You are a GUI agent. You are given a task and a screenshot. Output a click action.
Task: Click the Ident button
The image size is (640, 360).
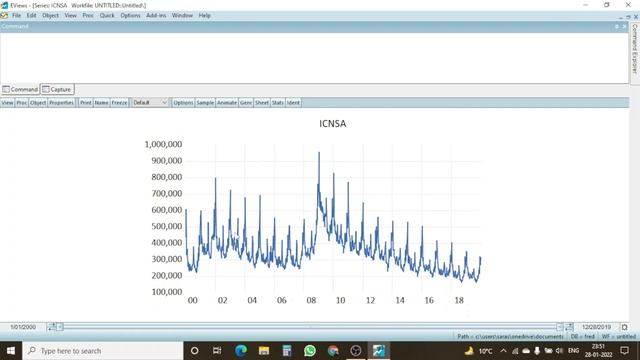293,103
